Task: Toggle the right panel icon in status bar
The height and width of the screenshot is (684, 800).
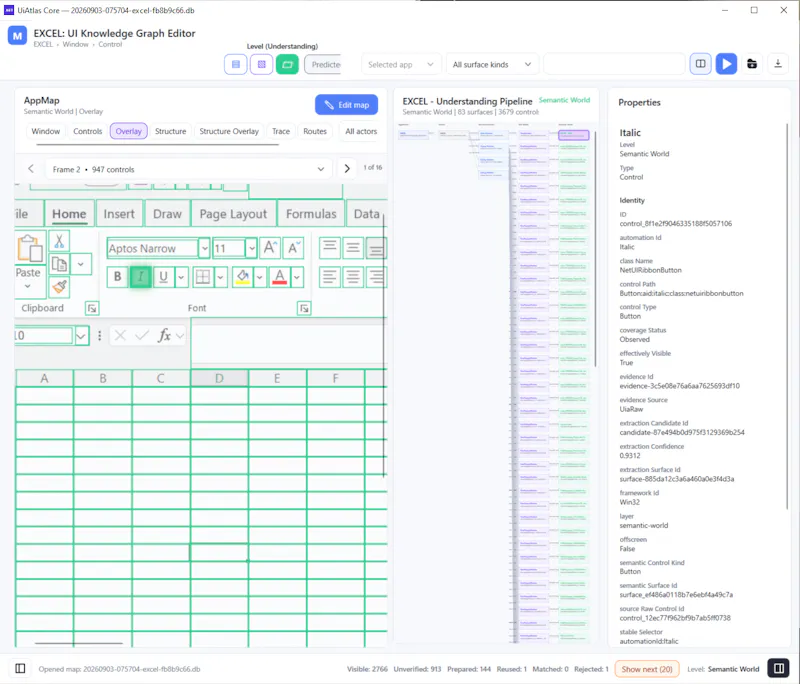Action: [779, 668]
